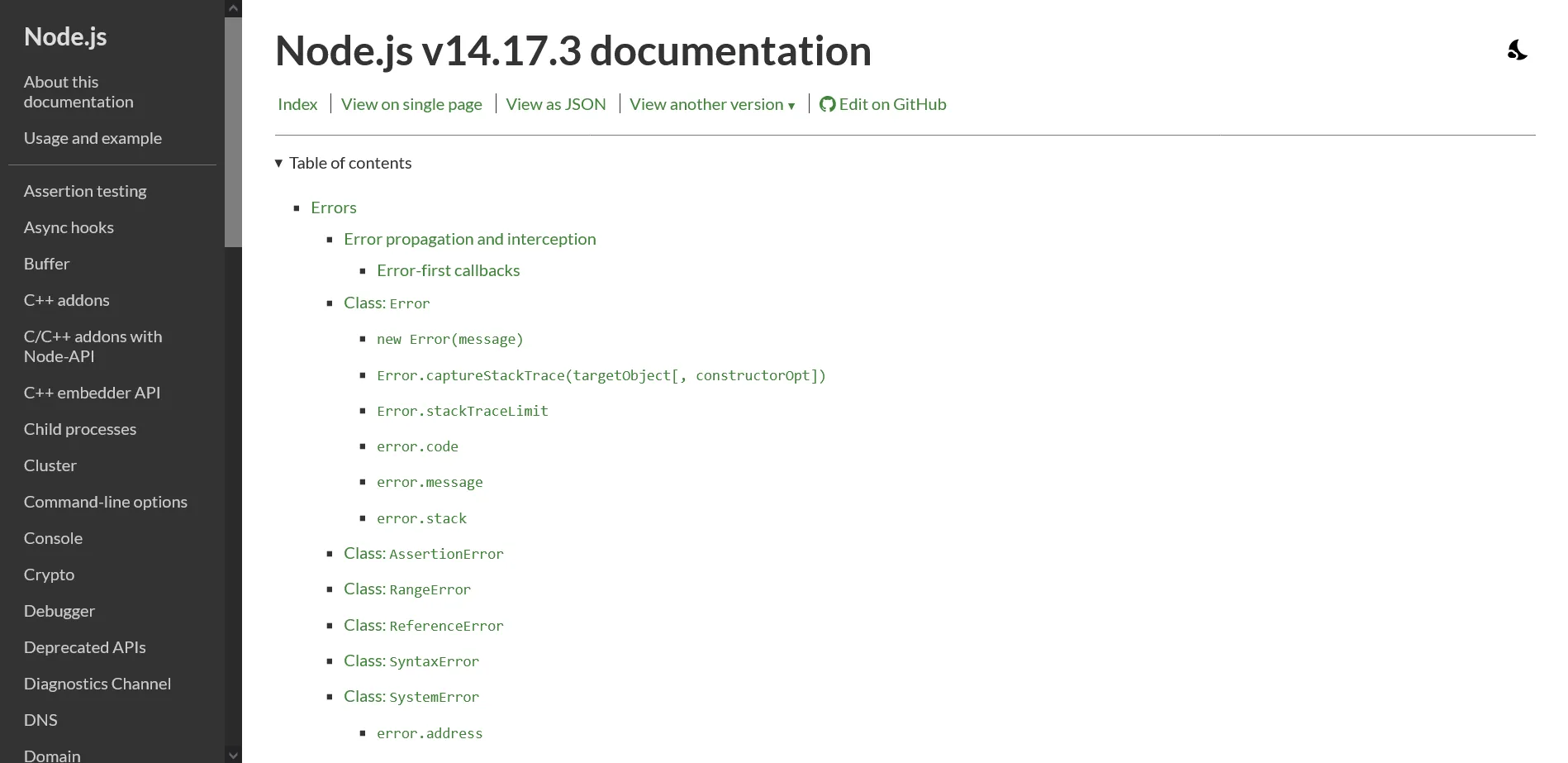Open About this documentation

78,92
